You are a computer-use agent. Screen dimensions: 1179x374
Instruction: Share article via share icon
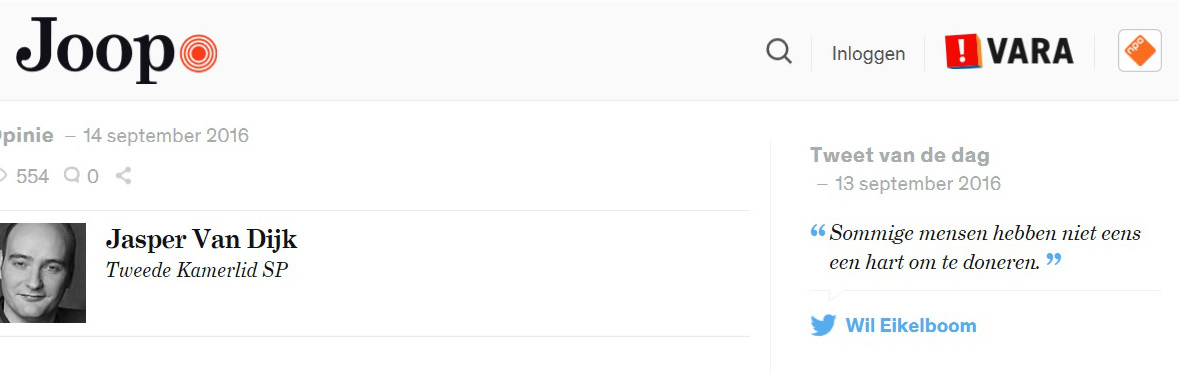[x=123, y=176]
